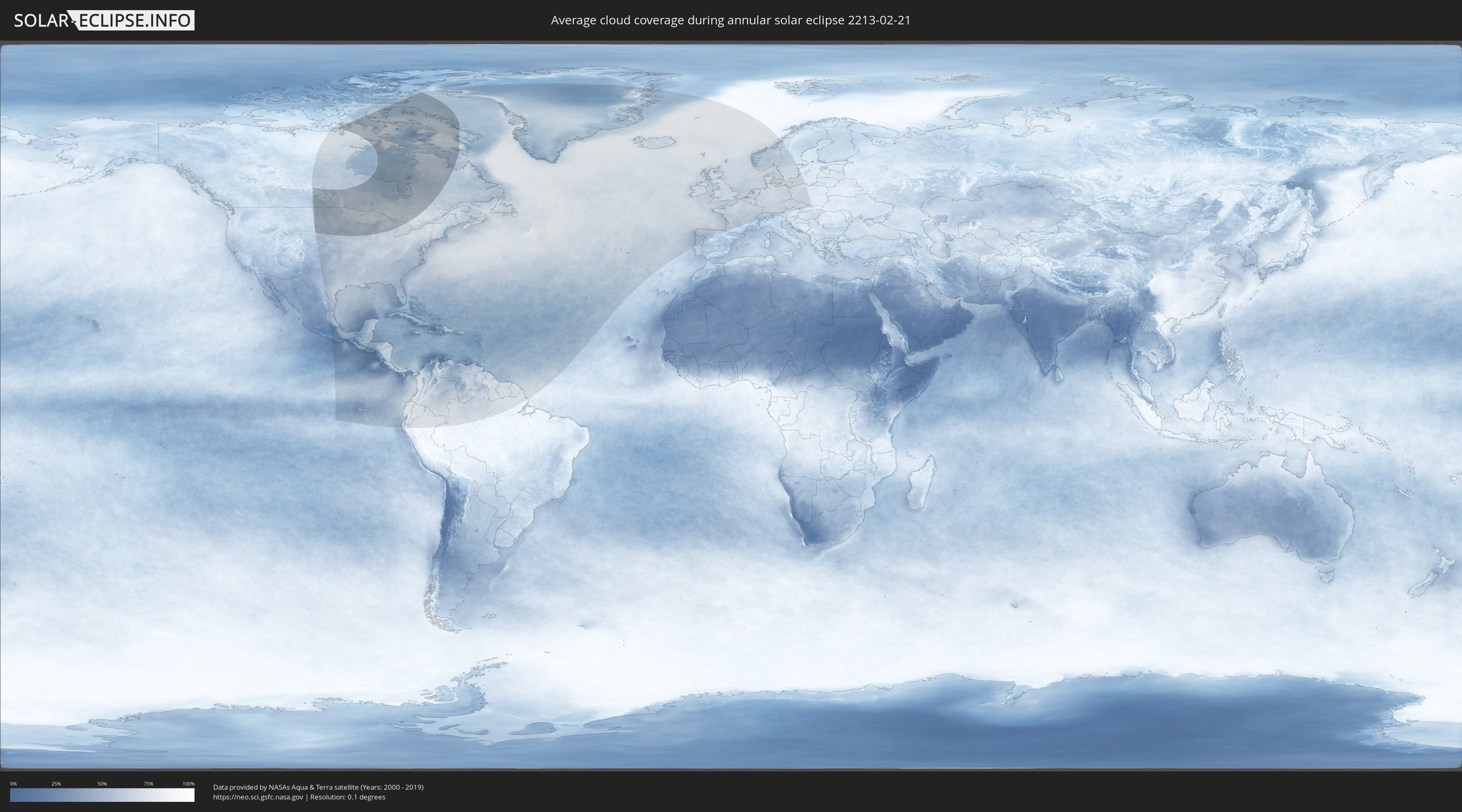Click the 50% legend label
This screenshot has height=812, width=1462.
pos(102,784)
